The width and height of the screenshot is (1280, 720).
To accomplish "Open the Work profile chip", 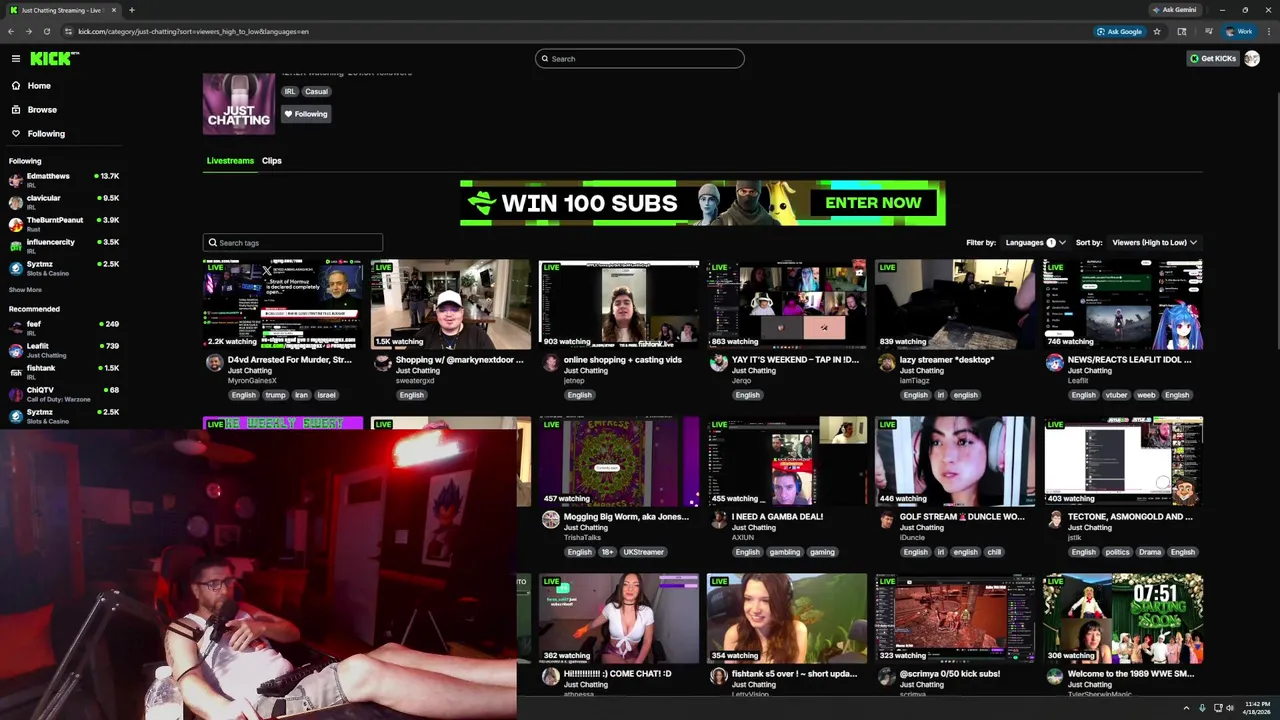I will point(1239,31).
